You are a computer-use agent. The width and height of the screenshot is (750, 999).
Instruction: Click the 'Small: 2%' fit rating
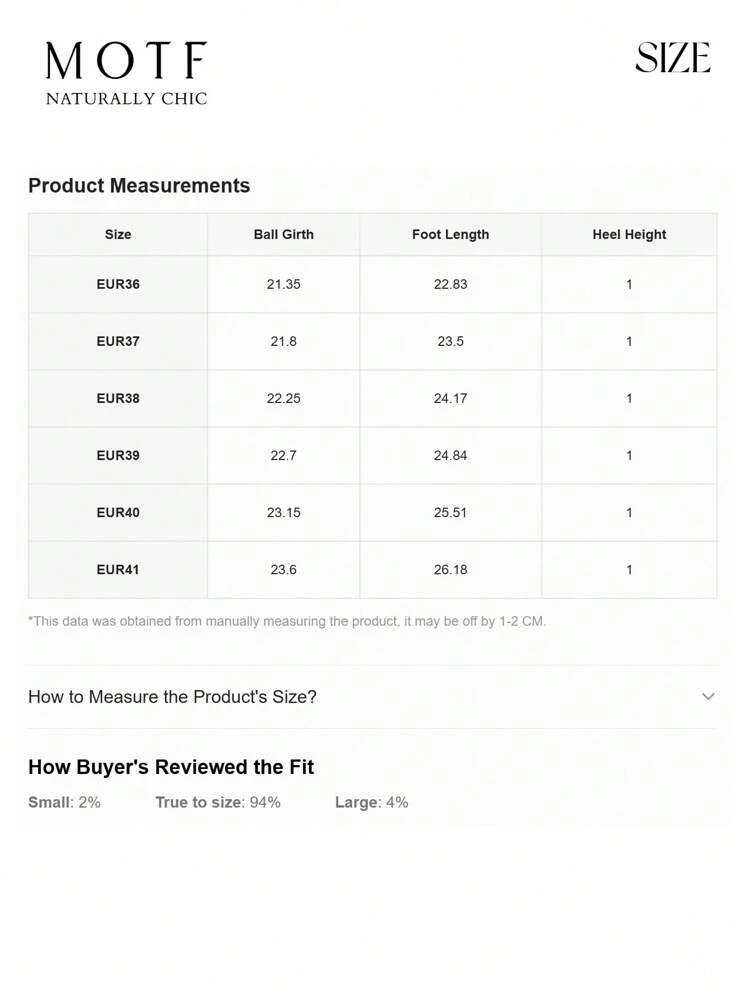coord(64,802)
